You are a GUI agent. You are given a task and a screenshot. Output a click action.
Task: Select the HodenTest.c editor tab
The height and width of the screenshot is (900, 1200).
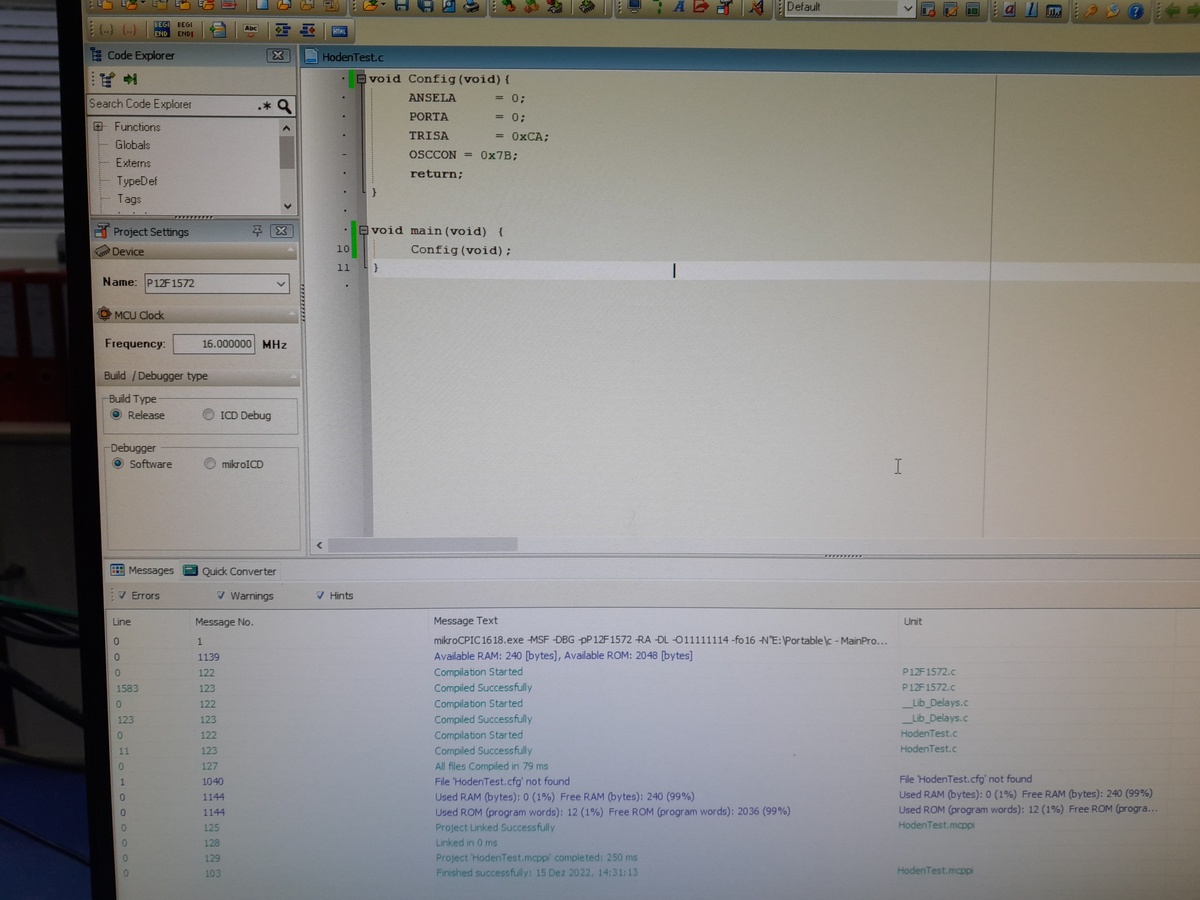345,58
